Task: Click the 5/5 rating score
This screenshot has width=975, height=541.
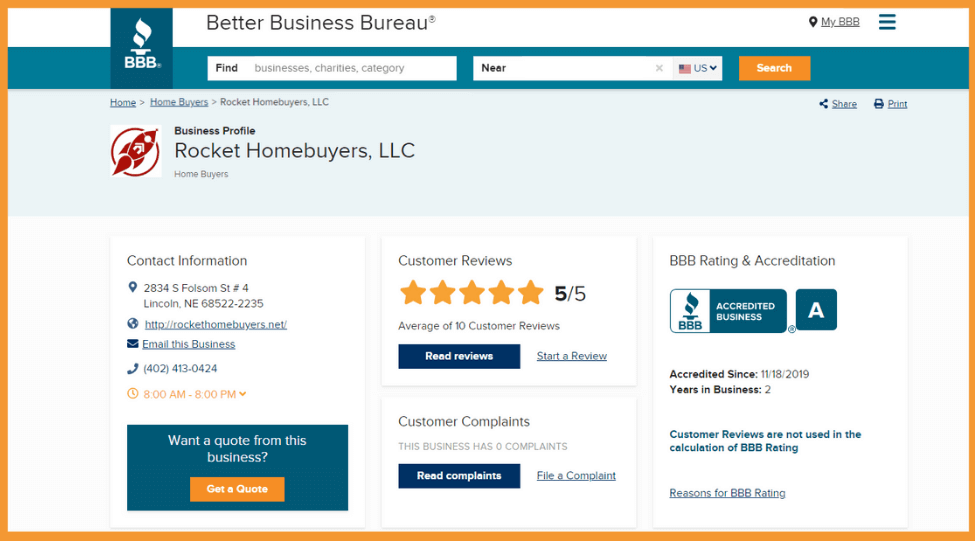Action: click(570, 294)
